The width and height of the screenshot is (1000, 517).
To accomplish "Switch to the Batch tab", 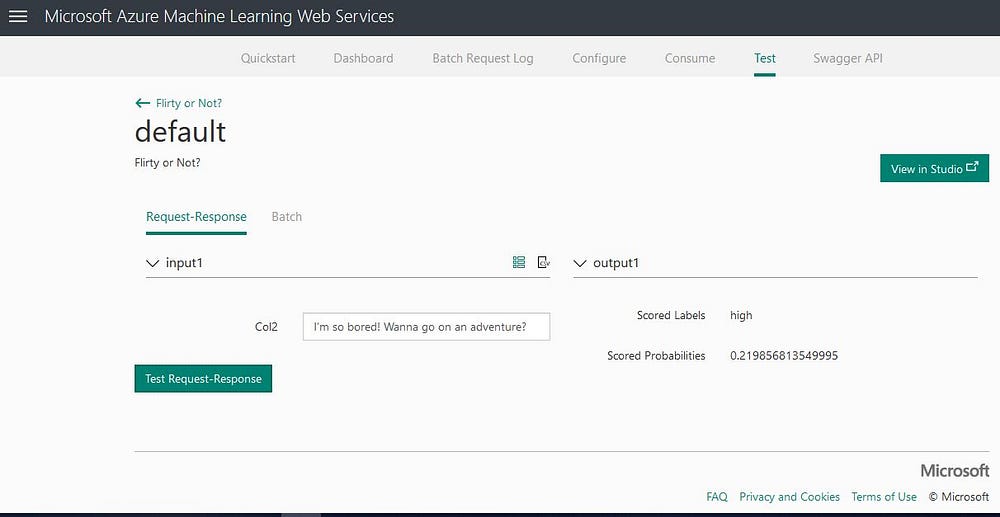I will point(287,217).
